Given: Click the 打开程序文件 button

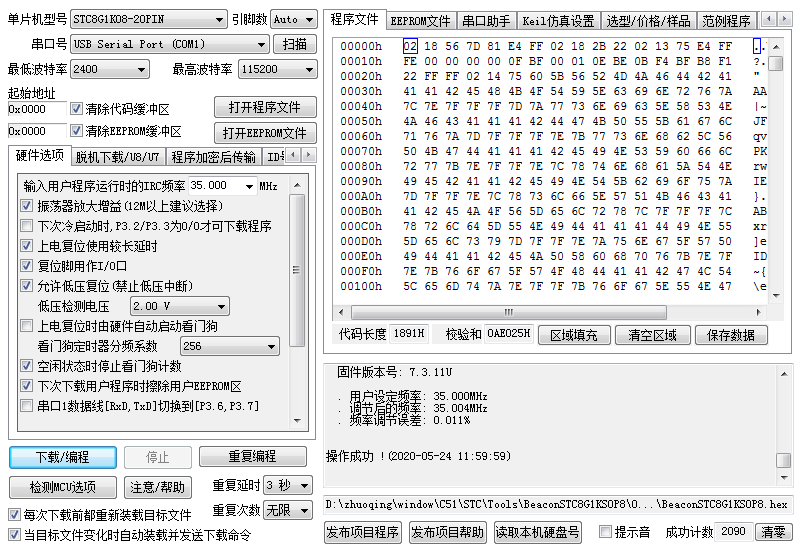Looking at the screenshot, I should tap(265, 108).
